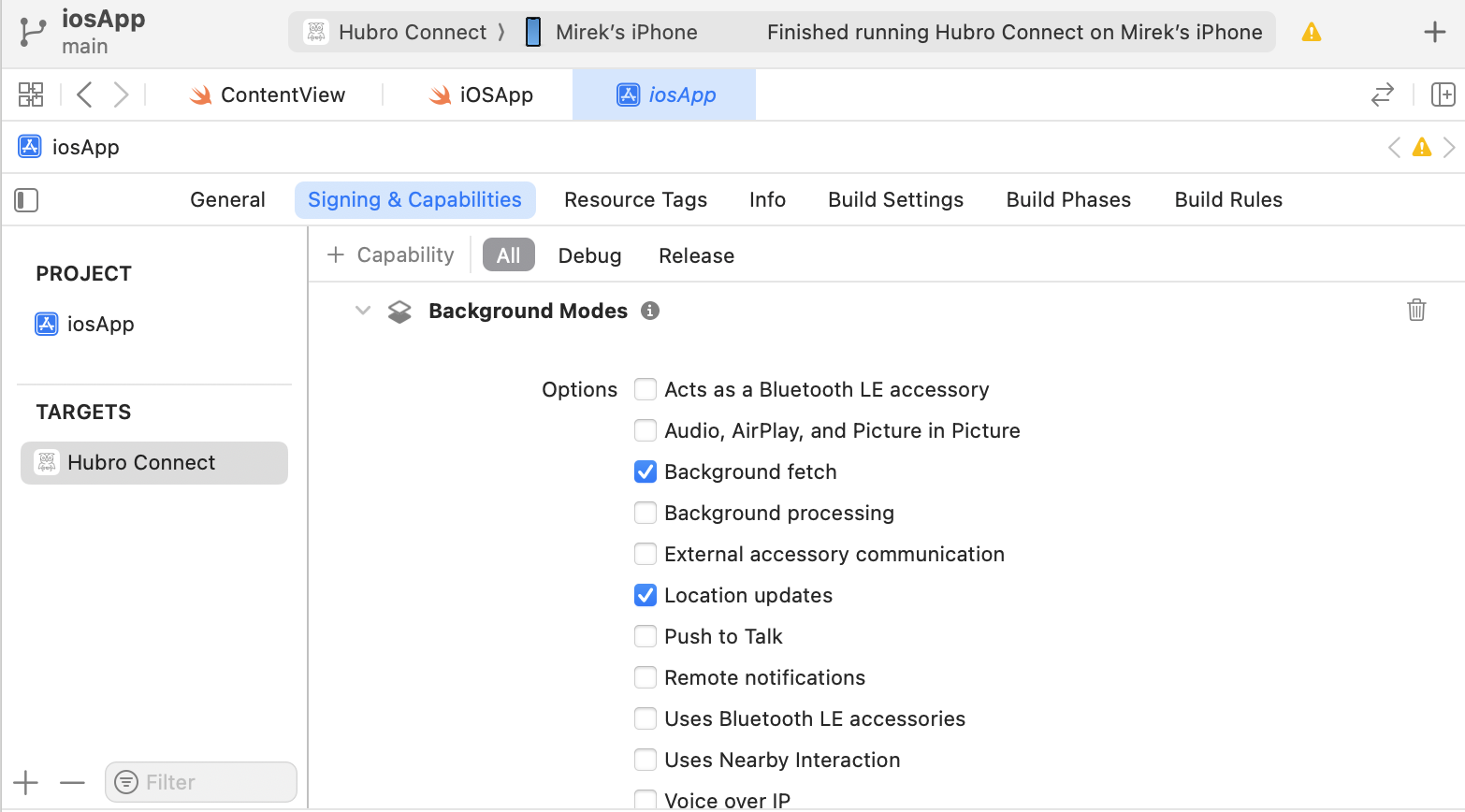Delete Background Modes with the trash icon
The width and height of the screenshot is (1465, 812).
(x=1416, y=310)
